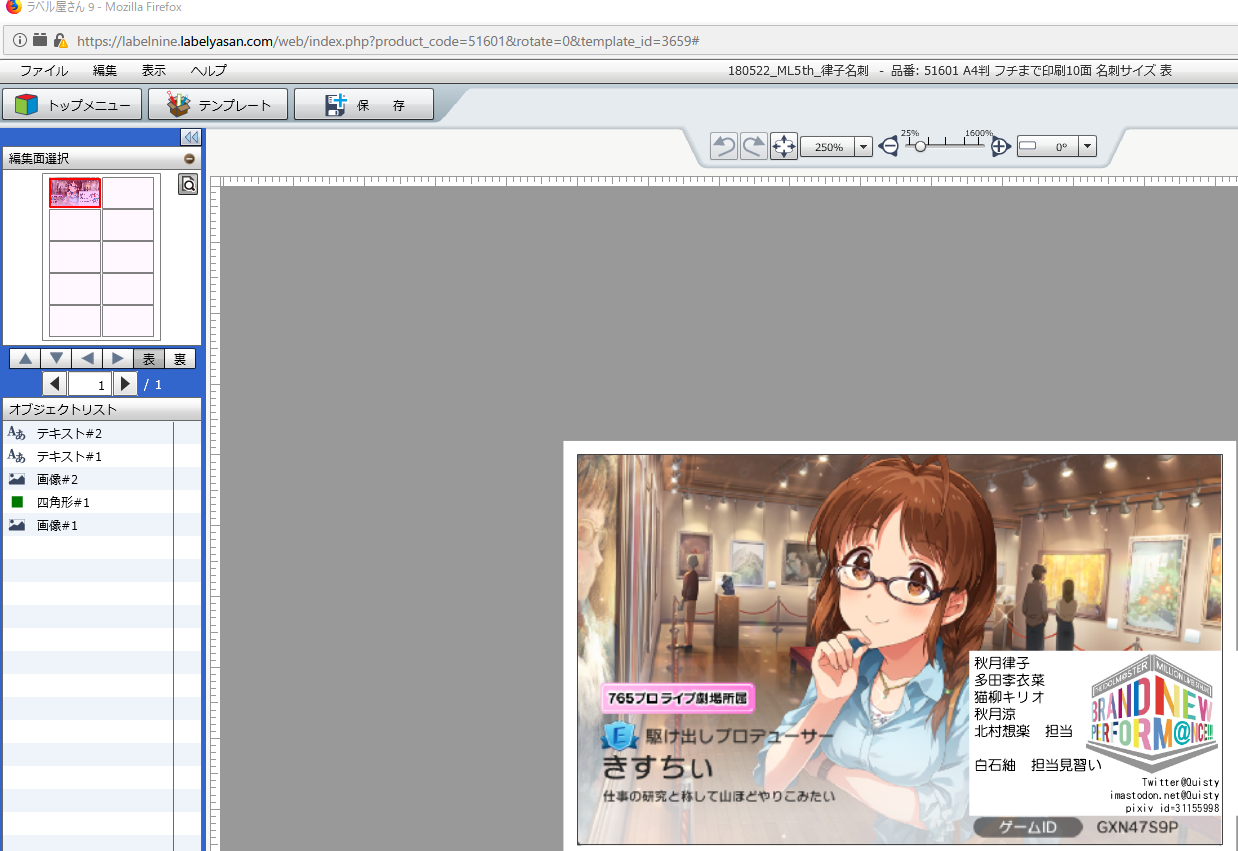Screen dimensions: 1238x851
Task: Open the ヘルプ menu
Action: click(209, 71)
